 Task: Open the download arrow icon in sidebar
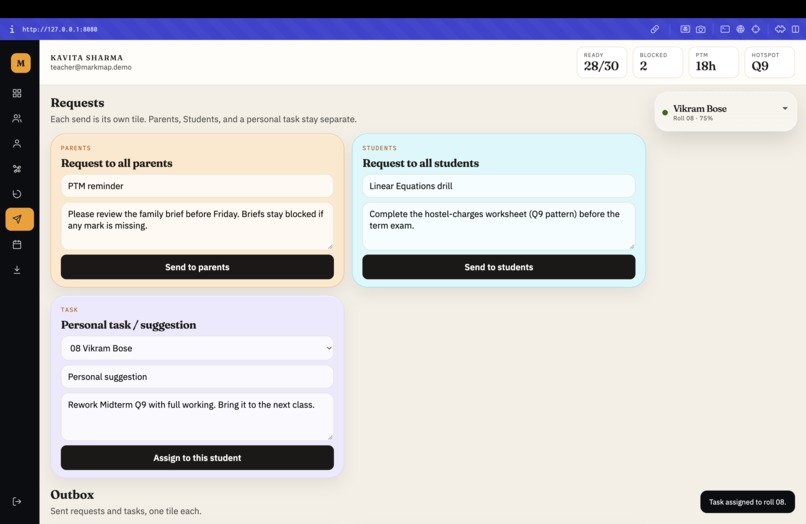[17, 269]
